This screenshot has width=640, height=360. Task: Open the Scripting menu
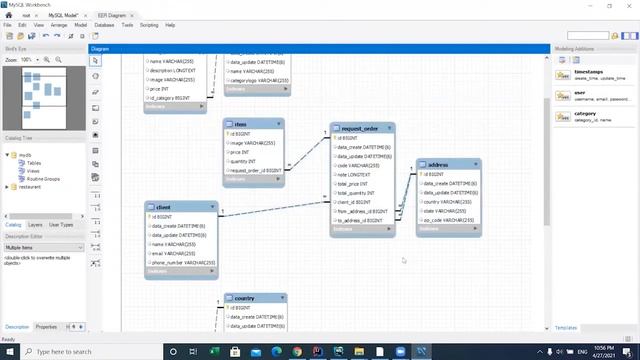pos(149,25)
